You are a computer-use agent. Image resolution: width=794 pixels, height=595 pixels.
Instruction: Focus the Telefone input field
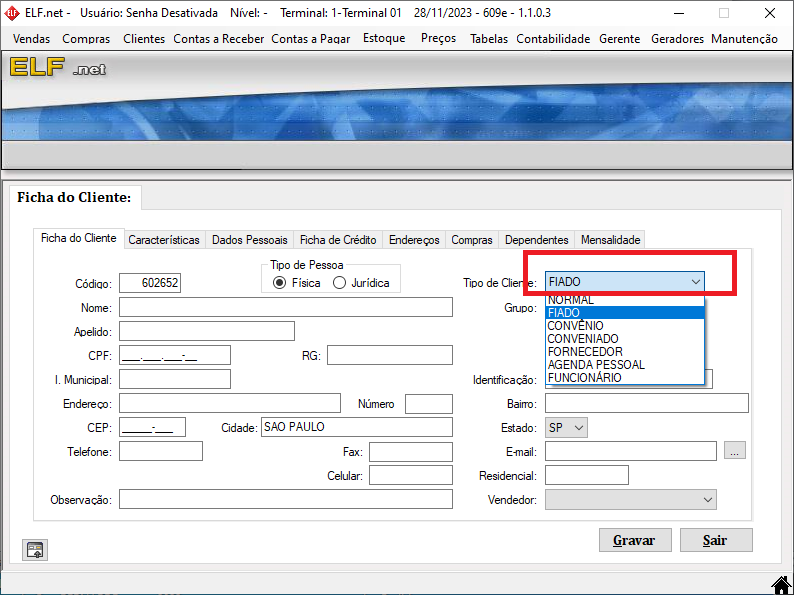click(x=161, y=451)
